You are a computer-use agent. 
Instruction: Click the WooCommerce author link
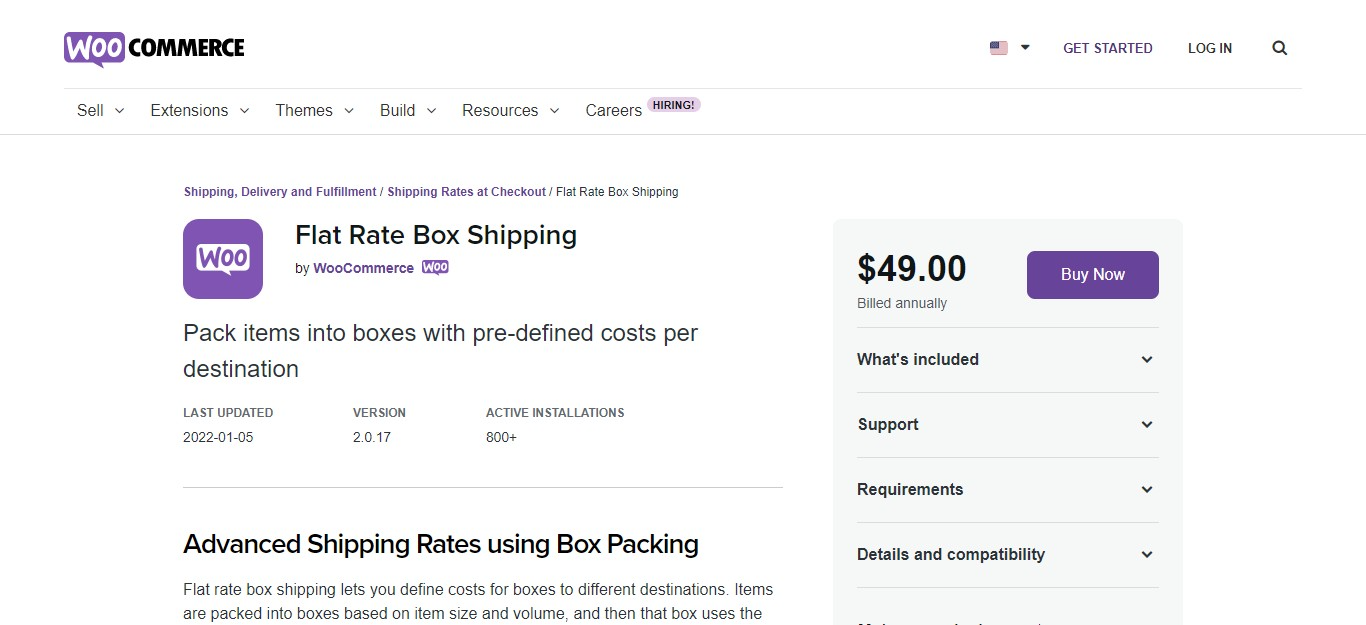[x=364, y=268]
